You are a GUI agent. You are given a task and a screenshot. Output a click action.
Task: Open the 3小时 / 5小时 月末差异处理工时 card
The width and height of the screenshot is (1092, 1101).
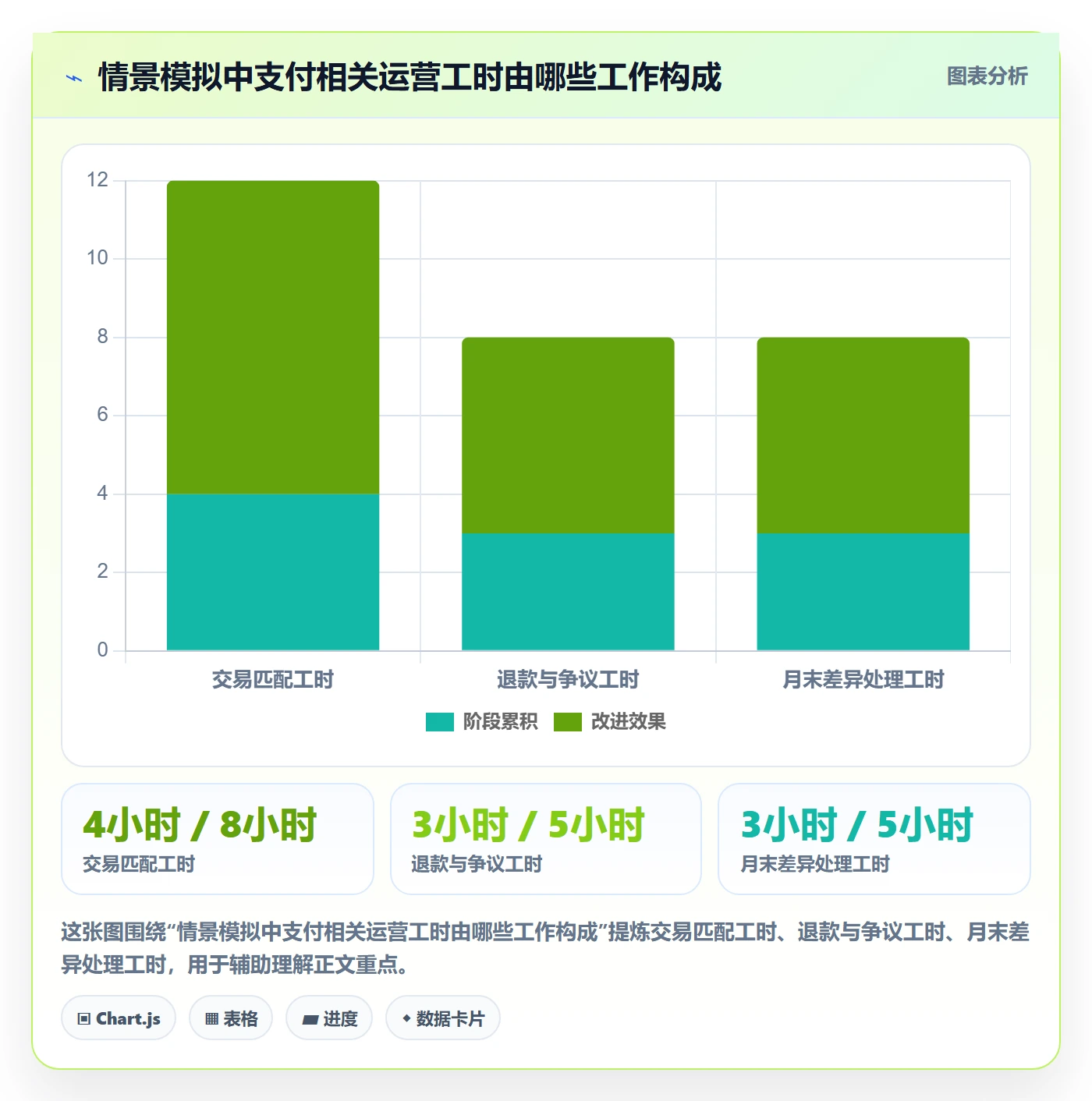874,839
